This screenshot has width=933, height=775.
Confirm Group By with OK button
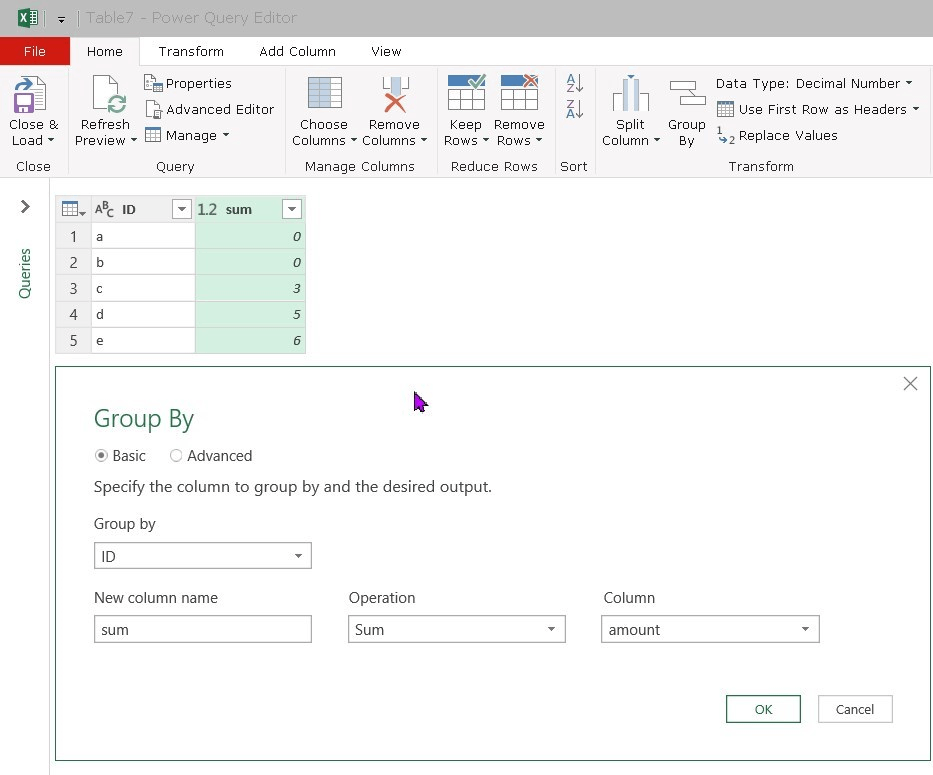coord(763,709)
